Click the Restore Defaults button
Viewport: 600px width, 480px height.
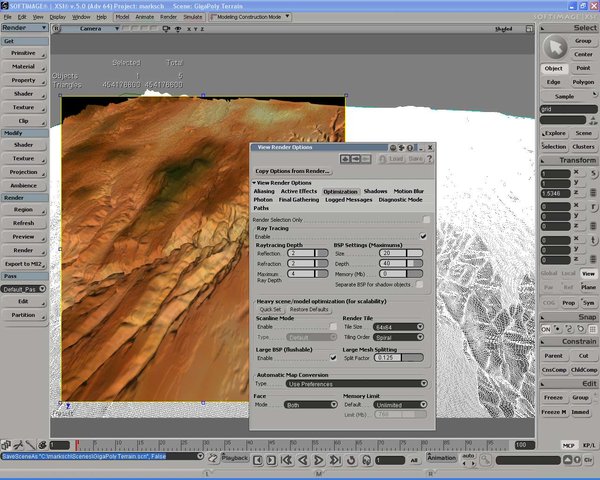(309, 309)
